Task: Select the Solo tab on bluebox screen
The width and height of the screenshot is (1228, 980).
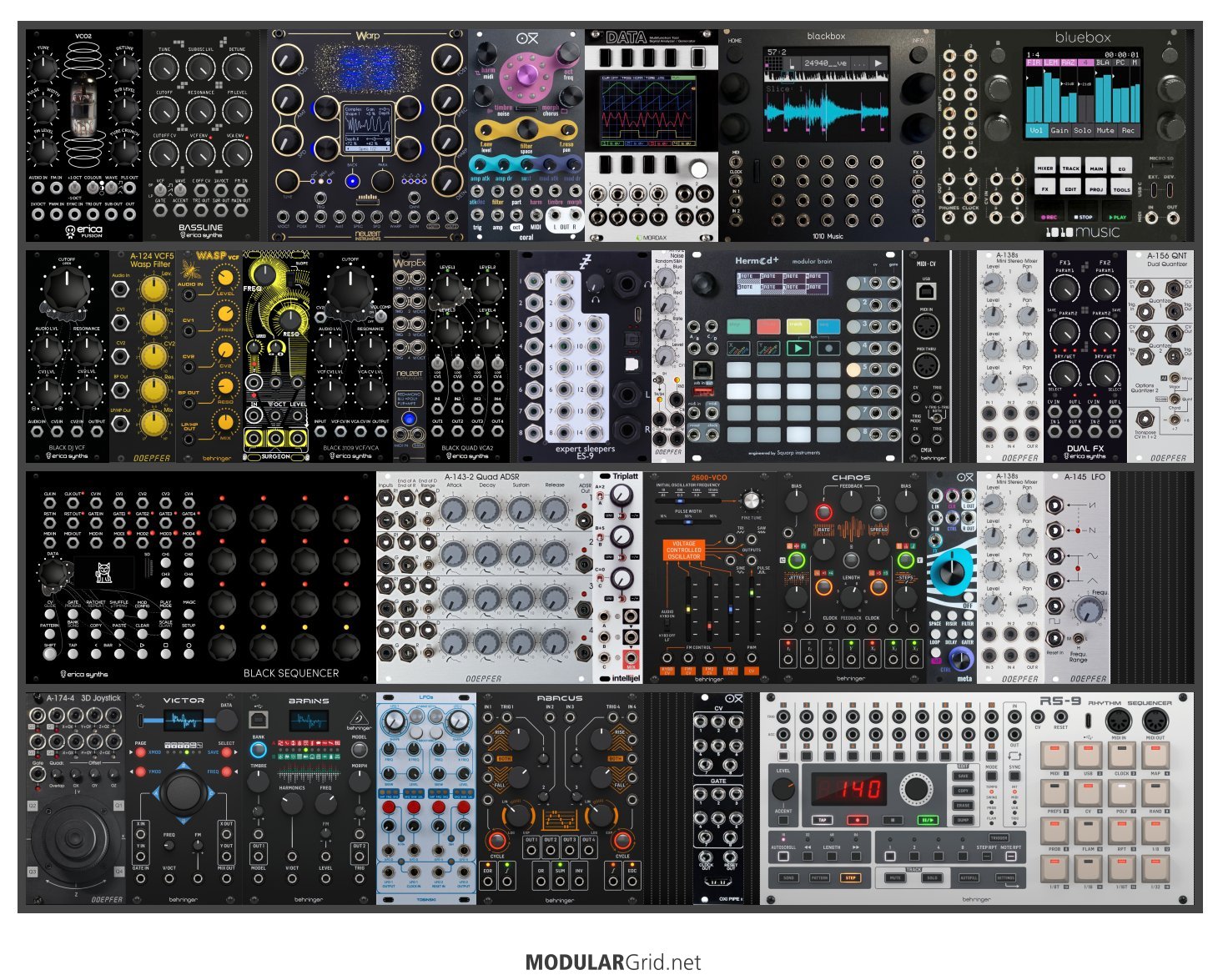Action: [1083, 131]
